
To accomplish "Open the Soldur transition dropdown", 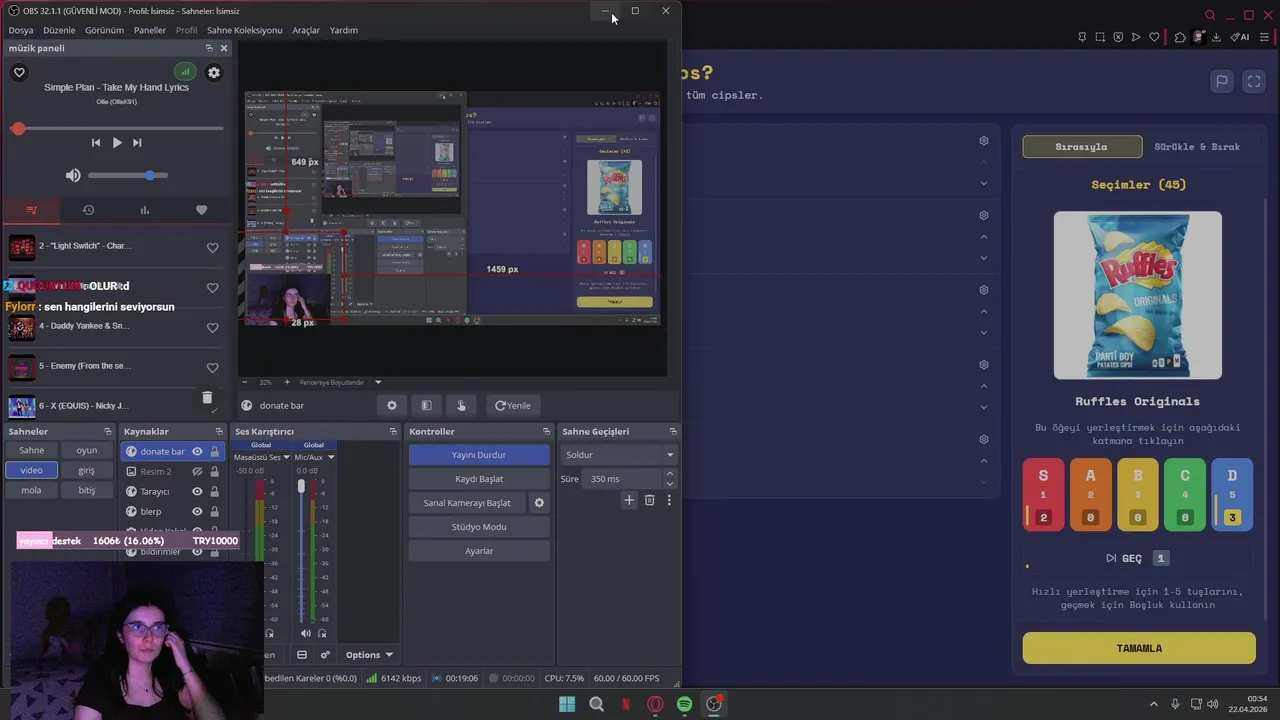I will pyautogui.click(x=619, y=455).
